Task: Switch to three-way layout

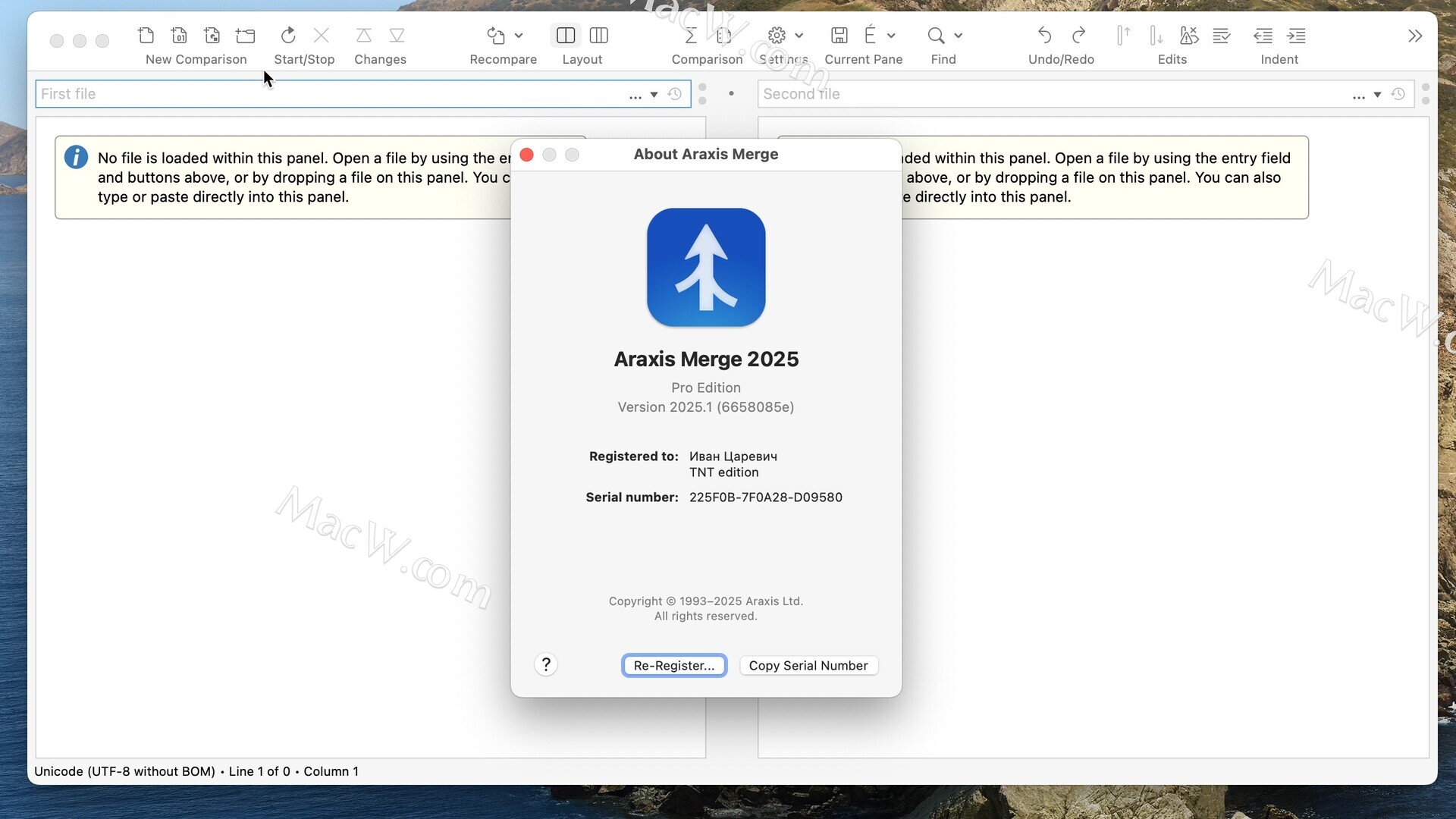Action: click(599, 35)
